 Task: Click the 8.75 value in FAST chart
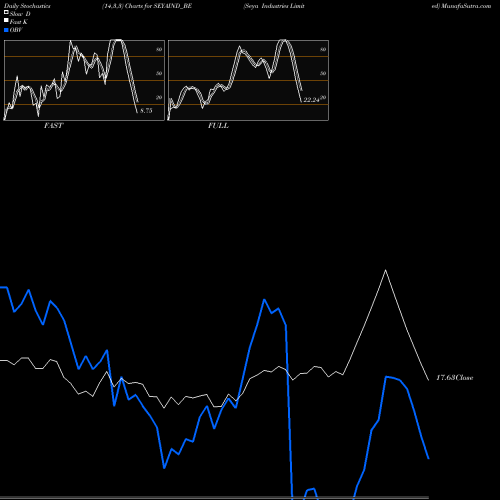click(x=146, y=111)
